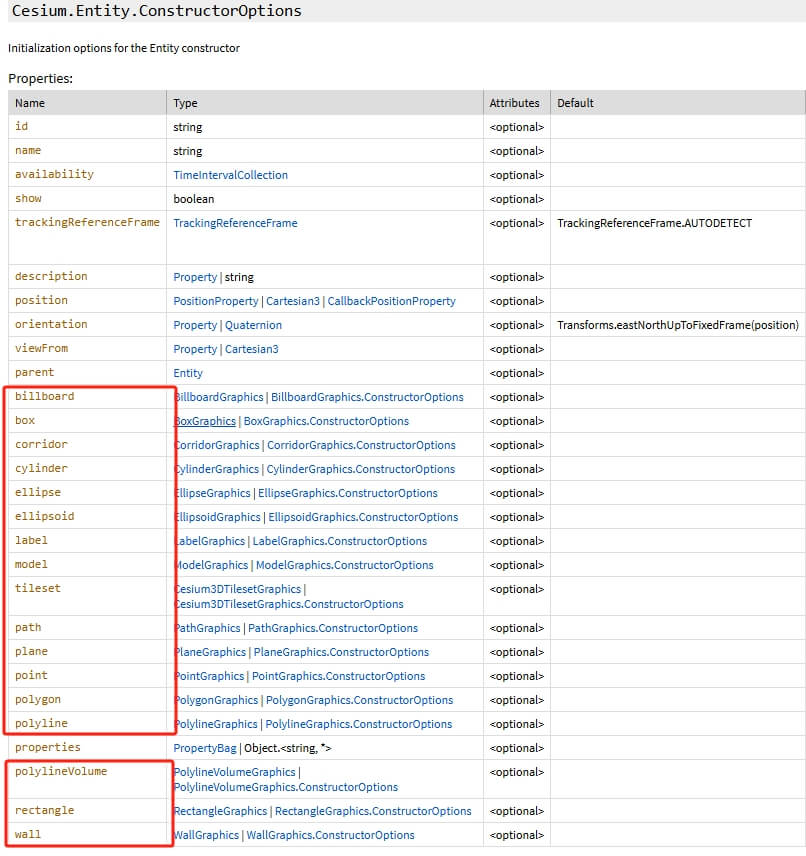
Task: Open the Entity link in parent row
Action: [188, 373]
